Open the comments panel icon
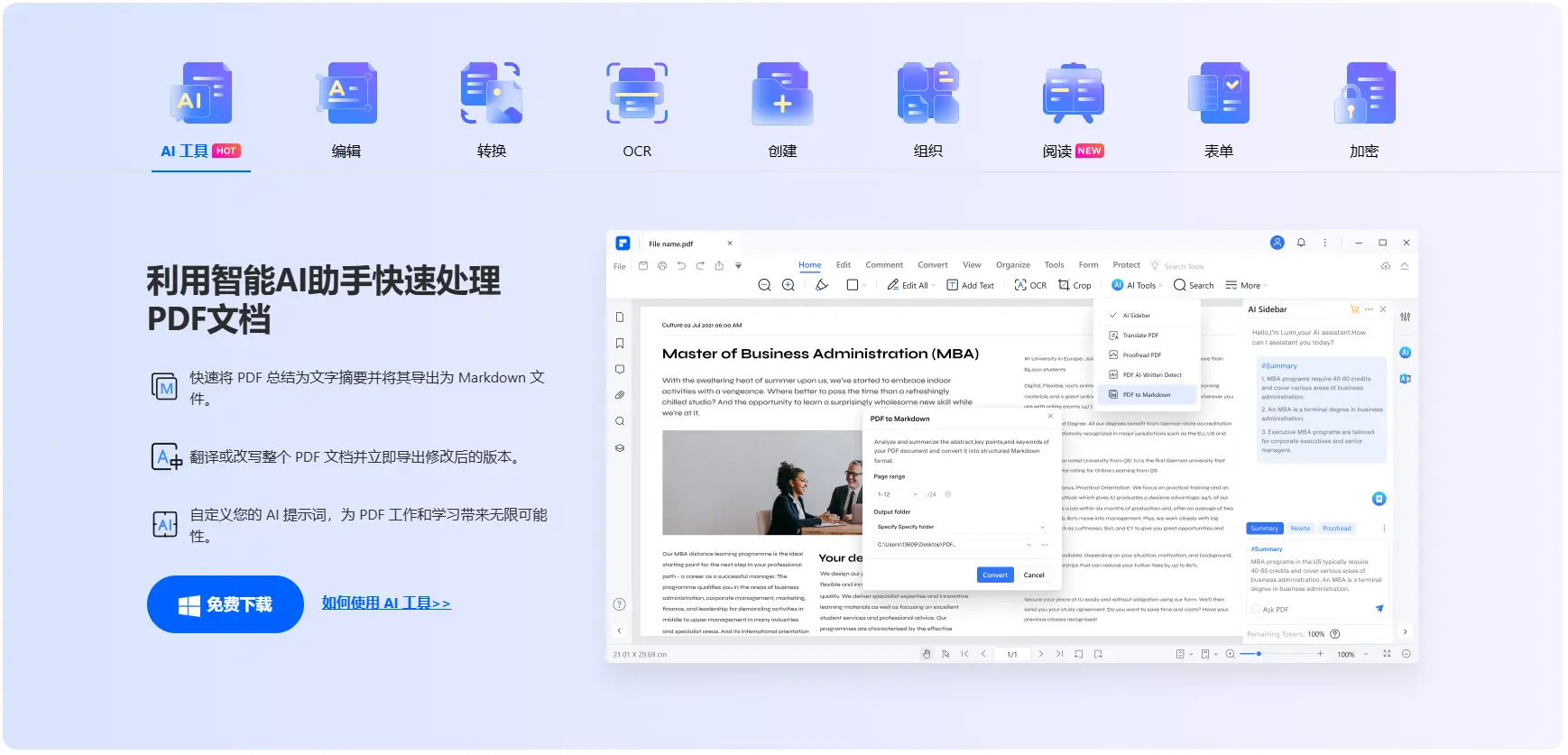1568x755 pixels. [x=620, y=370]
